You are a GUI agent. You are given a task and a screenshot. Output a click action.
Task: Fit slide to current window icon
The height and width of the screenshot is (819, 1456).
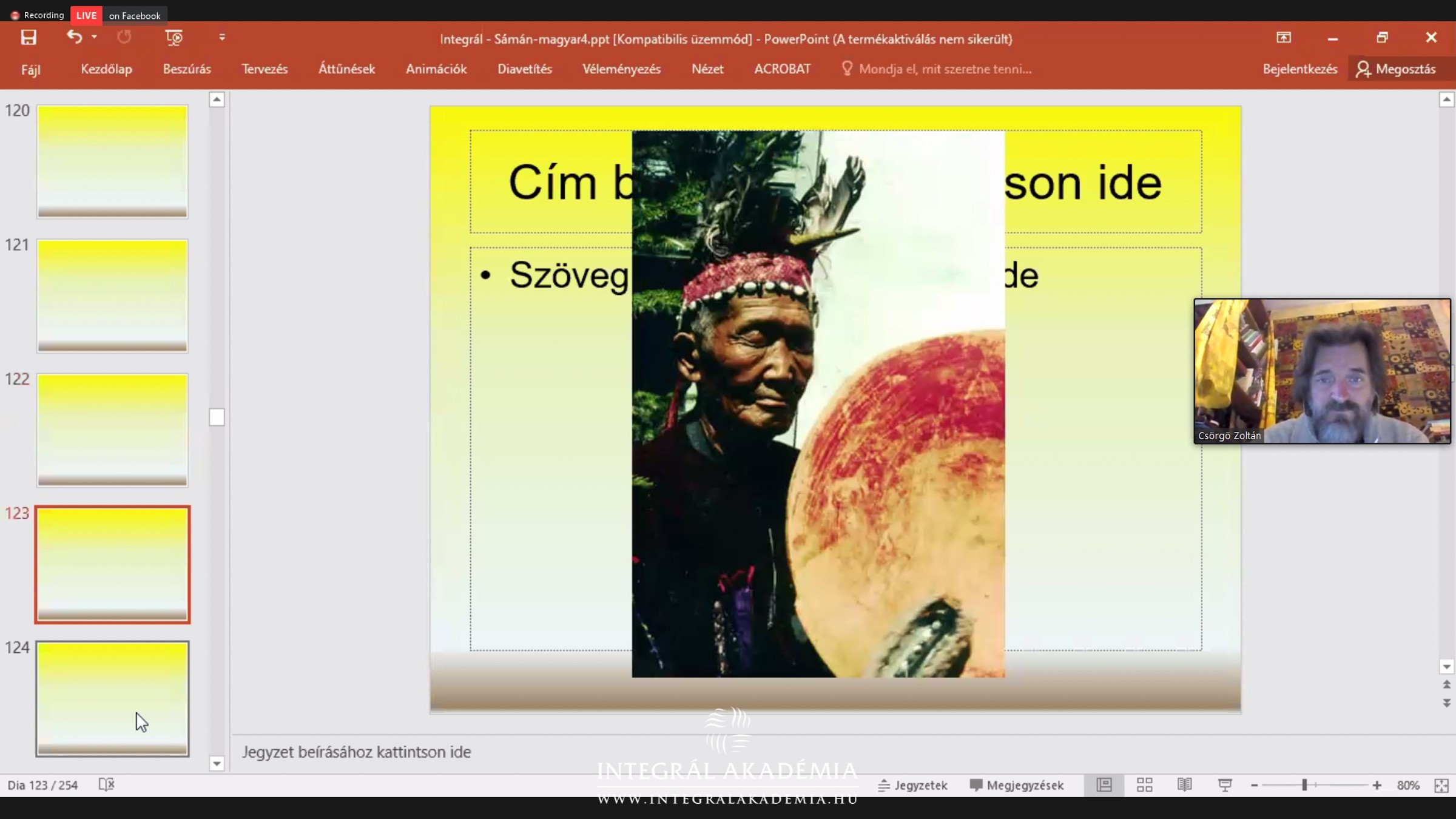click(1441, 786)
